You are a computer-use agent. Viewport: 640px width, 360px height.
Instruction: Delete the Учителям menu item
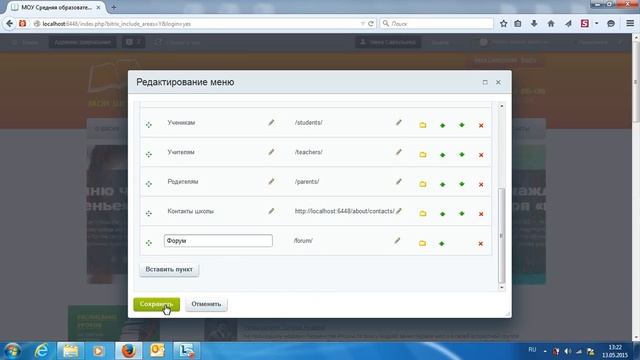click(x=481, y=155)
